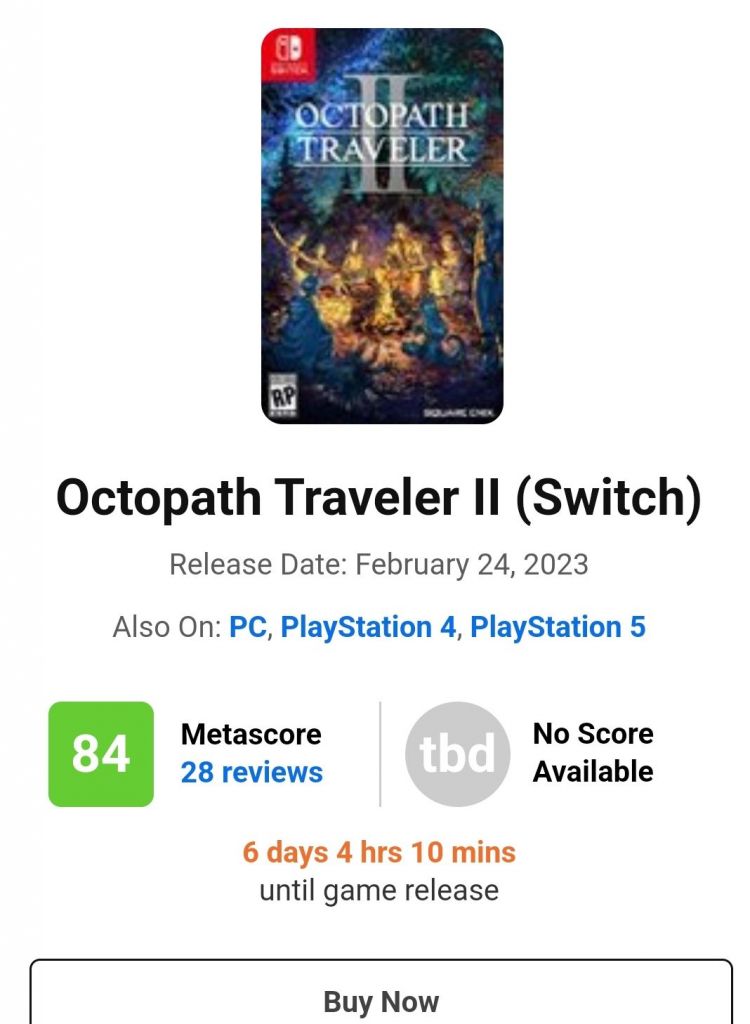This screenshot has height=1024, width=750.
Task: Click the orange release countdown timer
Action: (x=379, y=852)
